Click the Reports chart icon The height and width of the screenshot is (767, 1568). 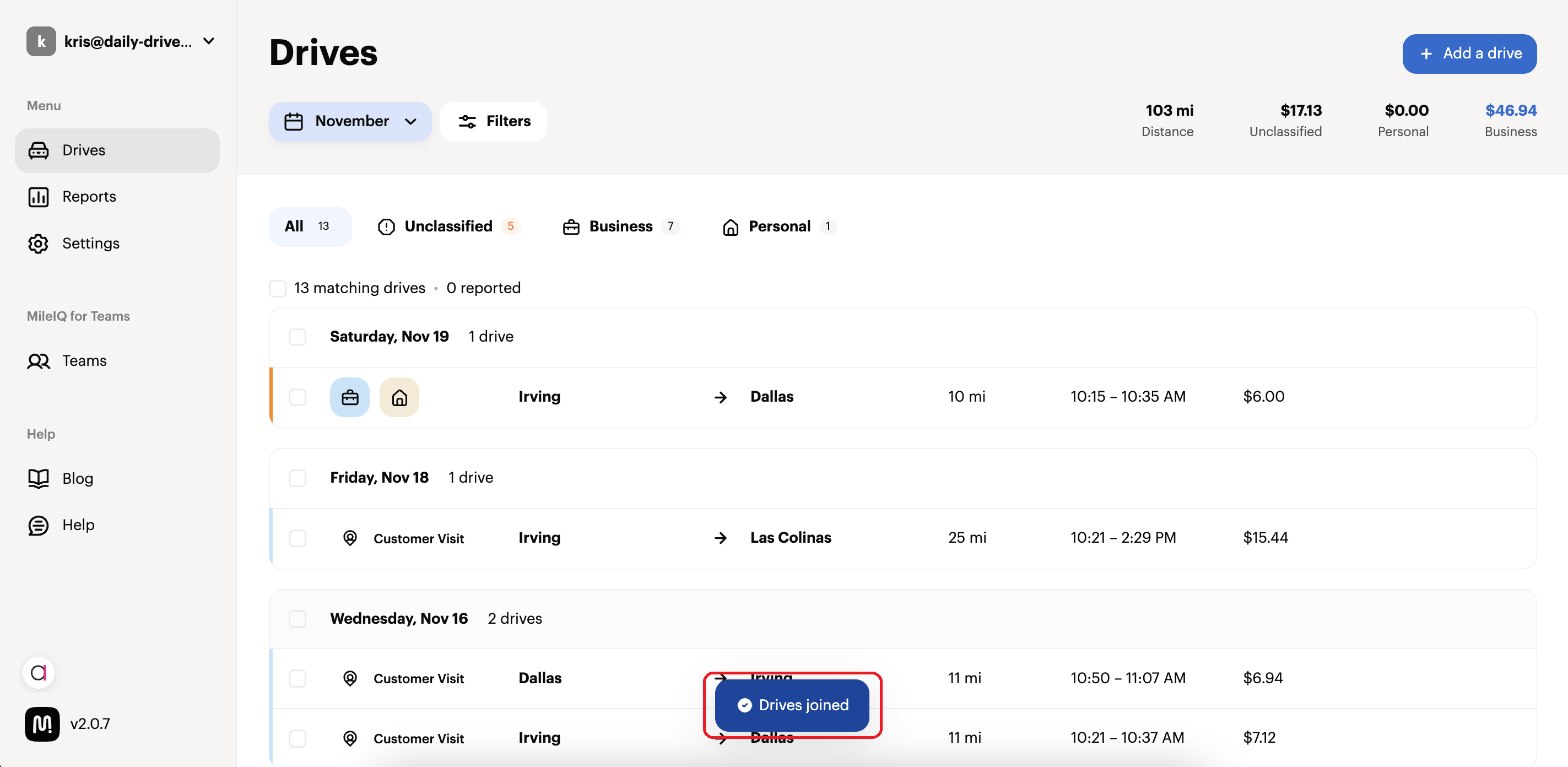click(x=39, y=197)
